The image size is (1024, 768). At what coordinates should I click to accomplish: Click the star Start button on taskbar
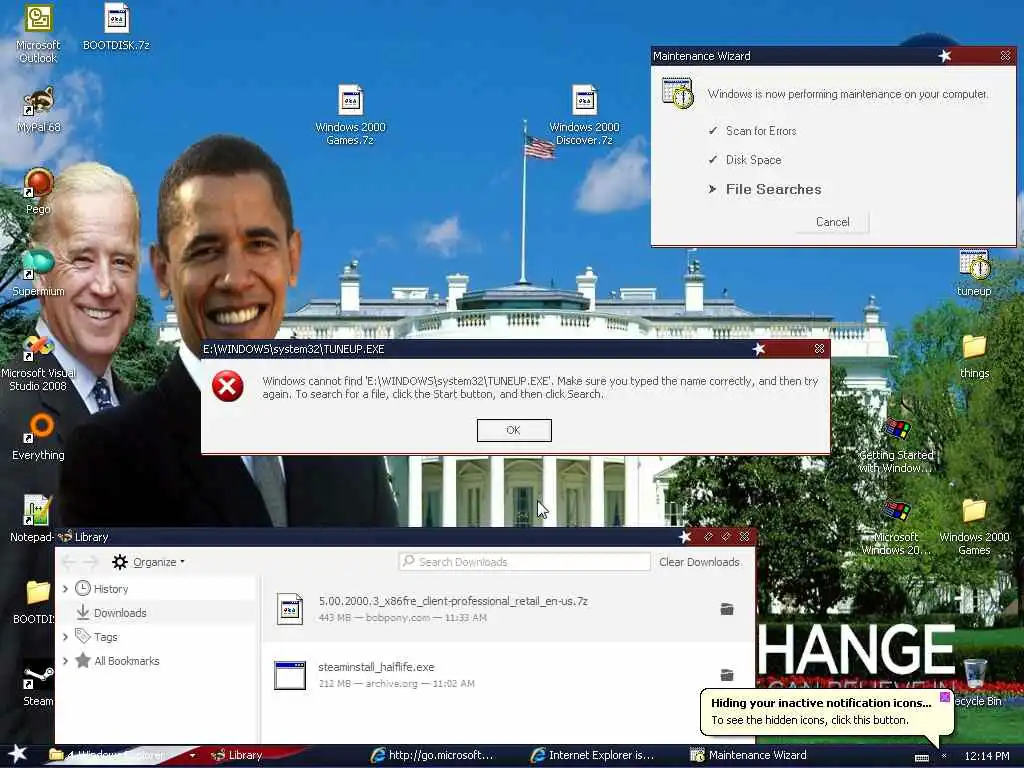click(x=18, y=754)
